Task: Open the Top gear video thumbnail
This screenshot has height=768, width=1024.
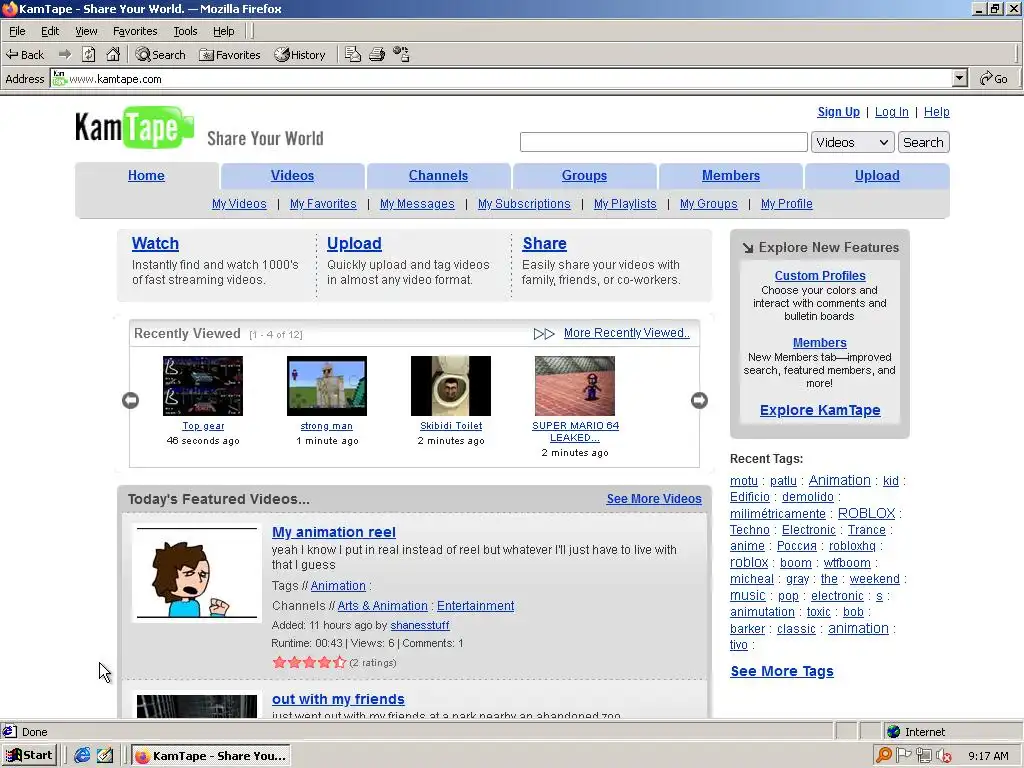Action: [202, 386]
